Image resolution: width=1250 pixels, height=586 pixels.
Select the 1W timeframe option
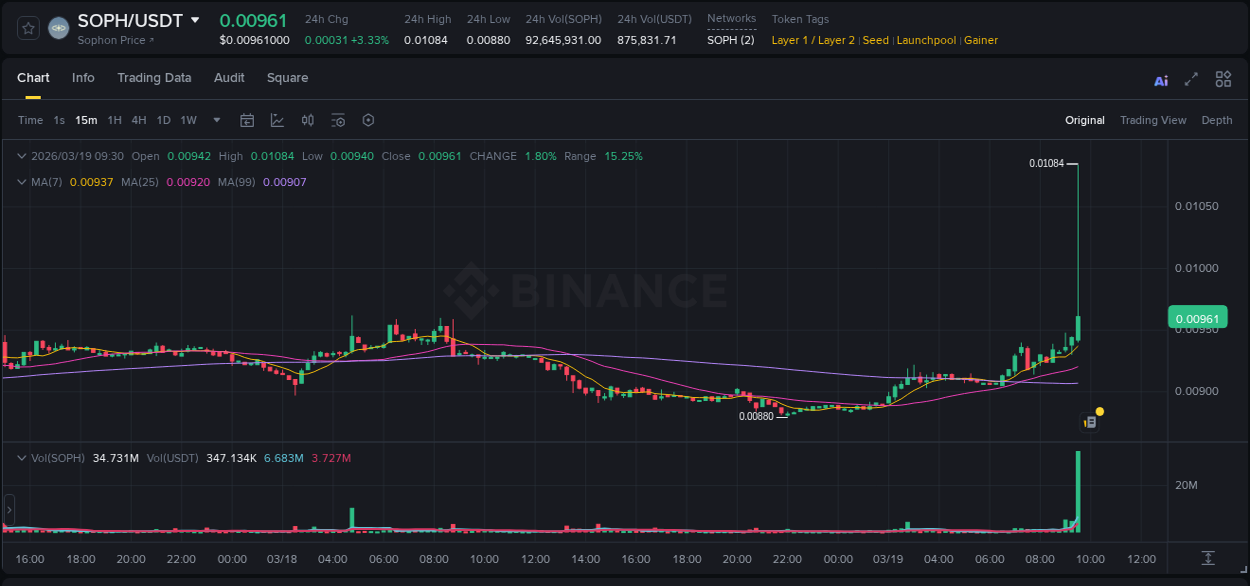coord(187,120)
